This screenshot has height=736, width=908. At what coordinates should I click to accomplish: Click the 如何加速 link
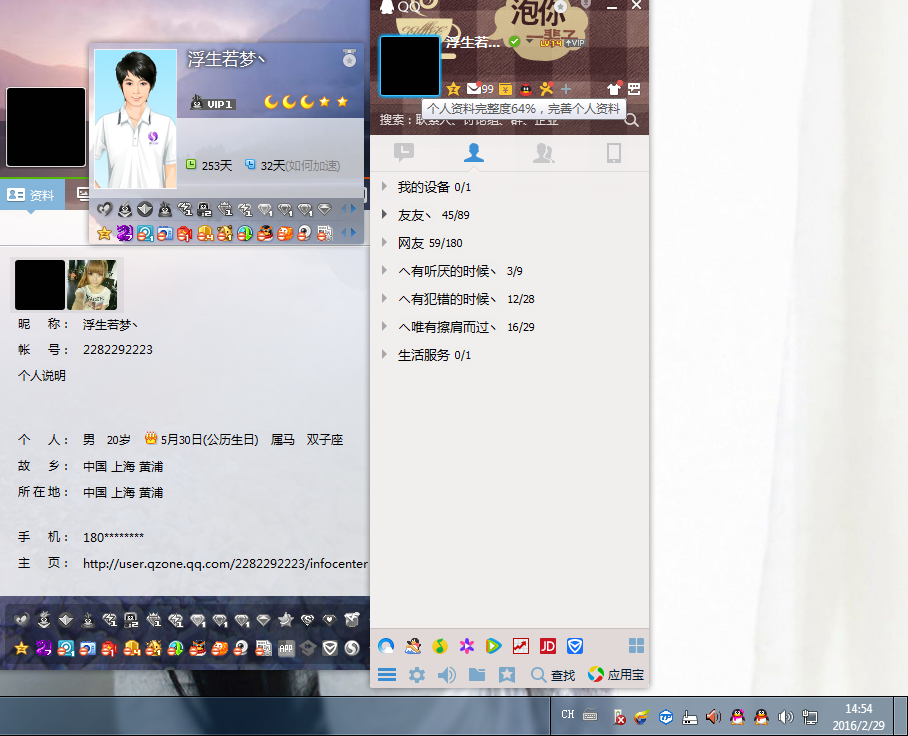coord(313,166)
